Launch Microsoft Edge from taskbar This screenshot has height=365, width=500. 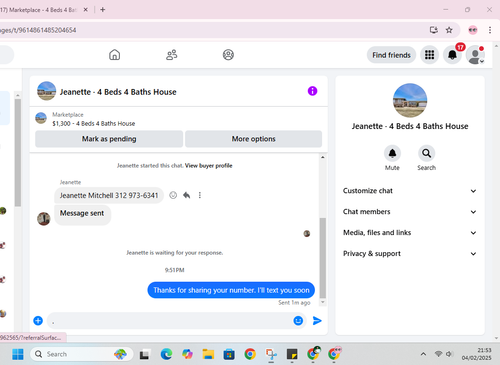pos(166,354)
